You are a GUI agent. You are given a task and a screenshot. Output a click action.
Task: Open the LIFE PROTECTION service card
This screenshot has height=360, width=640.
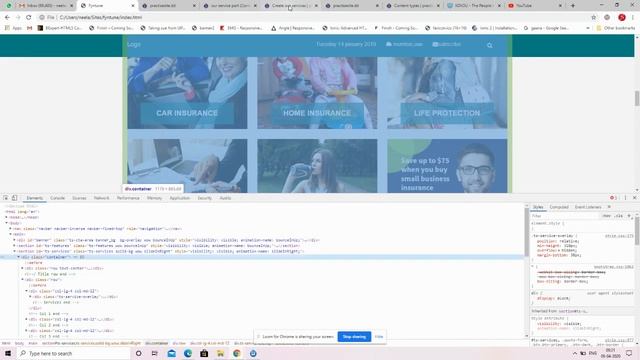tap(447, 93)
